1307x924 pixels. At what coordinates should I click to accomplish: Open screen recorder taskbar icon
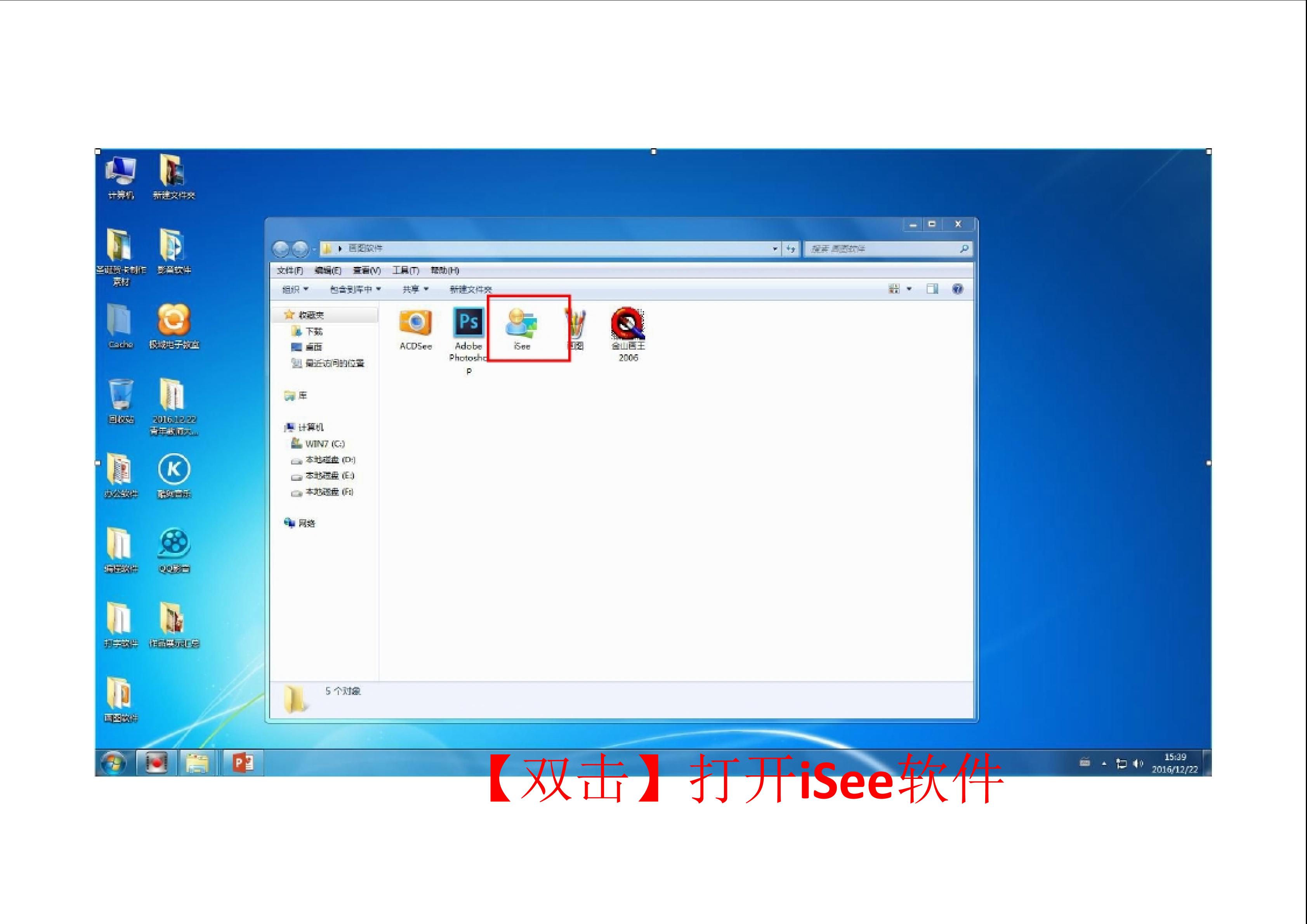click(x=156, y=763)
